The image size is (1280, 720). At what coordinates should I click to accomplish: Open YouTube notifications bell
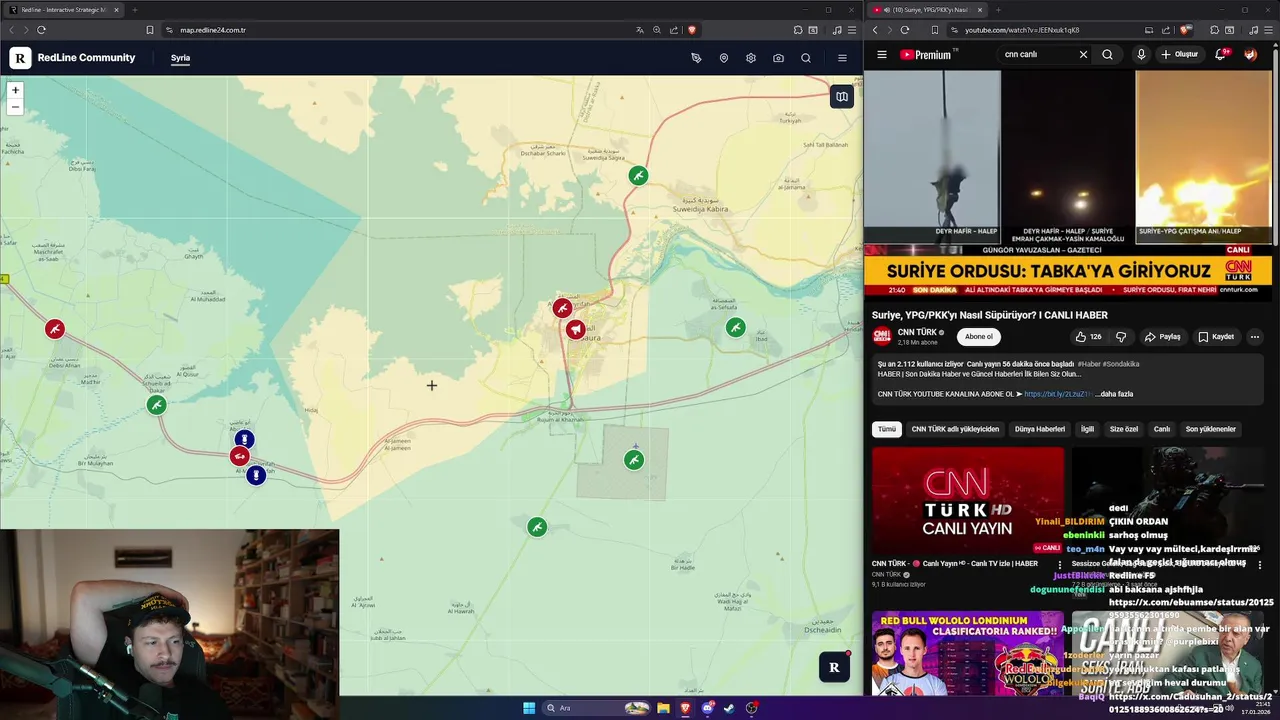click(1221, 54)
